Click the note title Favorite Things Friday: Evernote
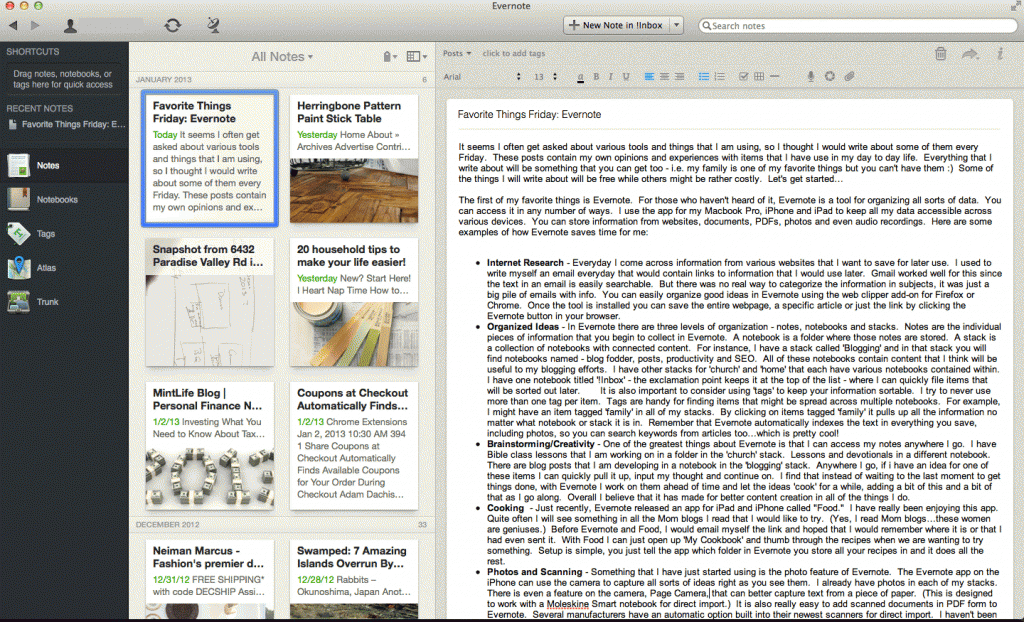The image size is (1024, 622). click(x=529, y=114)
